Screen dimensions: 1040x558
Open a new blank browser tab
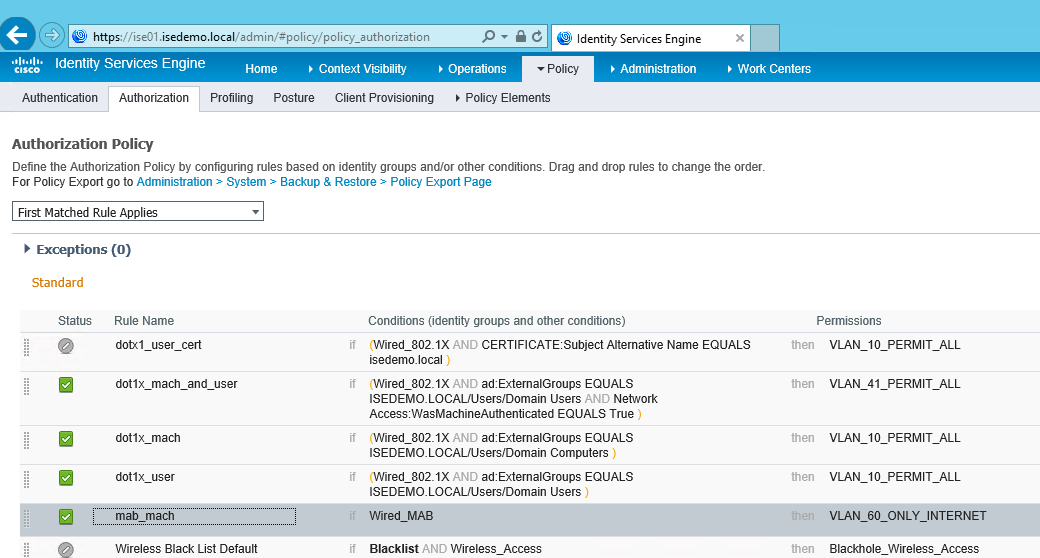[x=765, y=38]
